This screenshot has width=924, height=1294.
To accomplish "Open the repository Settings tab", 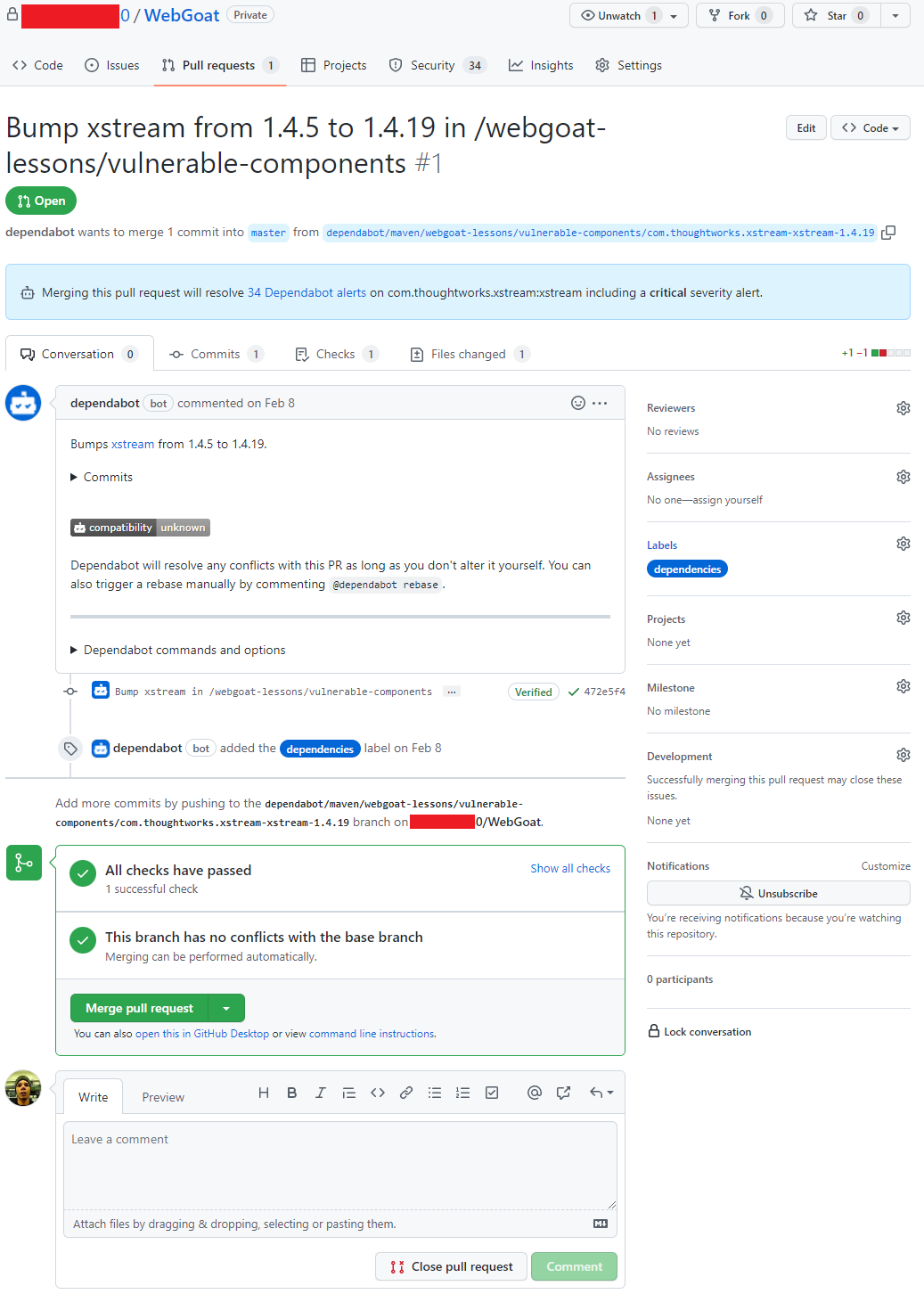I will [x=628, y=65].
